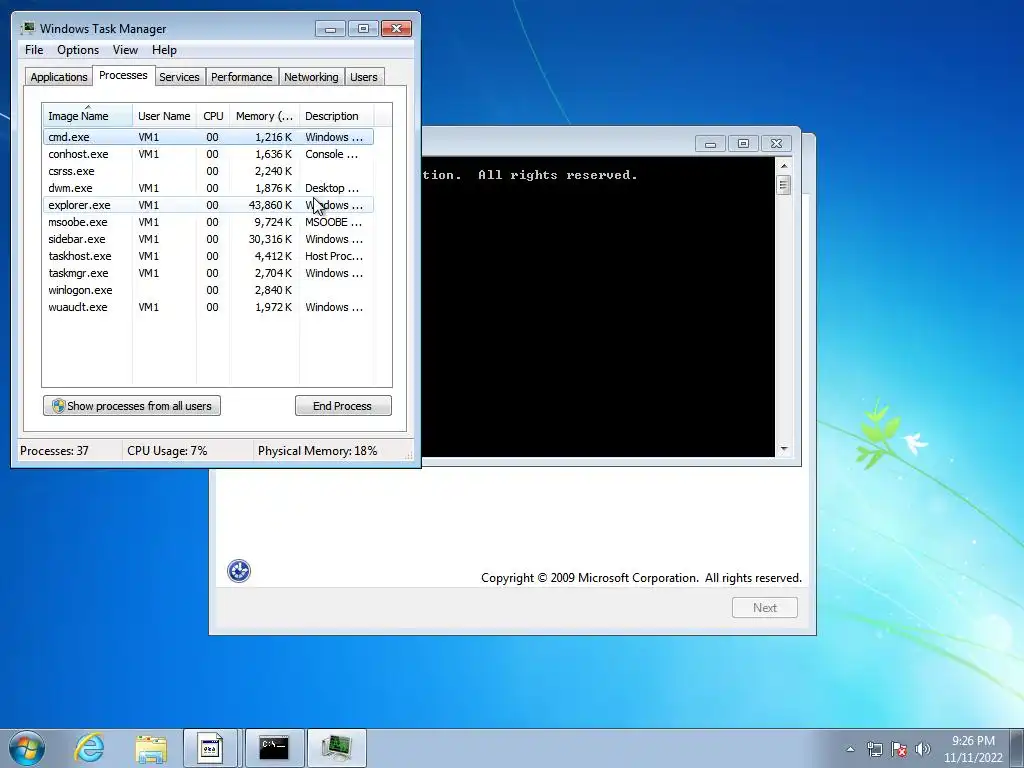Select the Processes tab
This screenshot has height=768, width=1024.
click(123, 76)
